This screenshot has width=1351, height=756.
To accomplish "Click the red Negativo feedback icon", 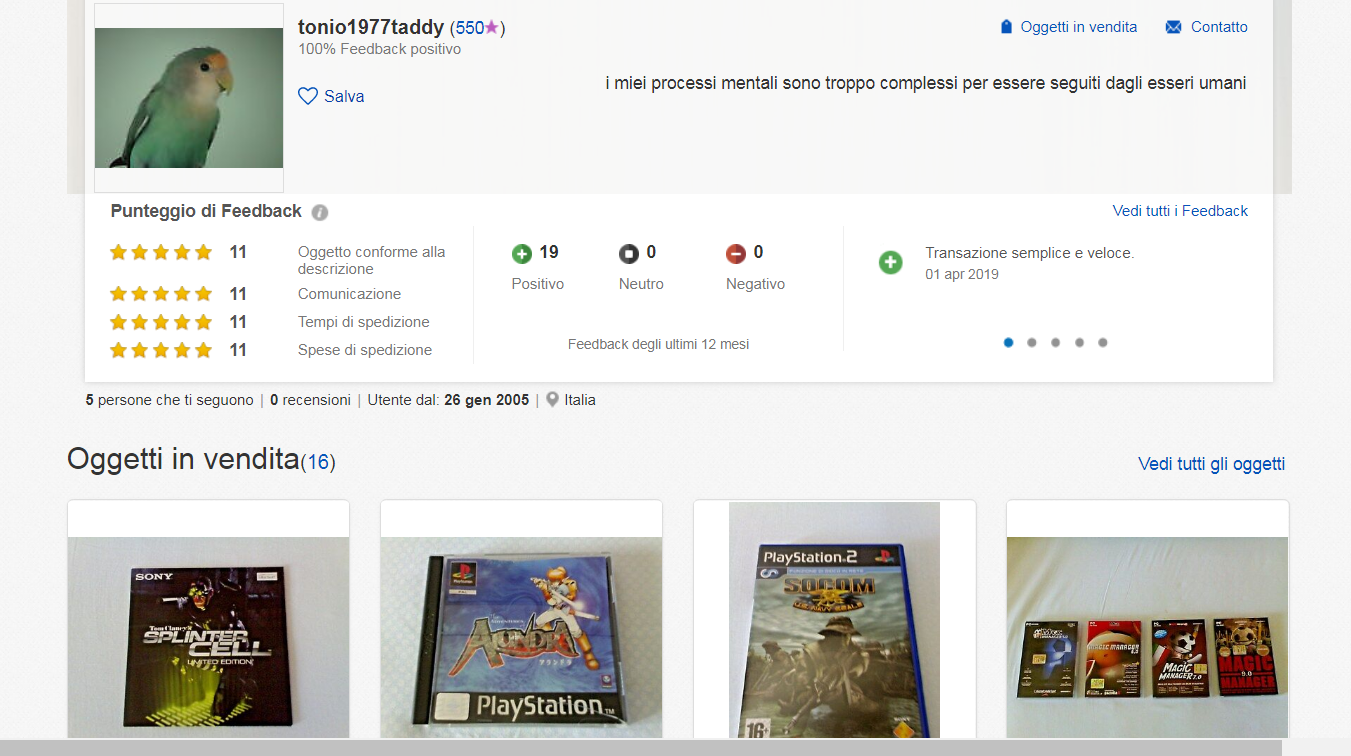I will point(736,254).
